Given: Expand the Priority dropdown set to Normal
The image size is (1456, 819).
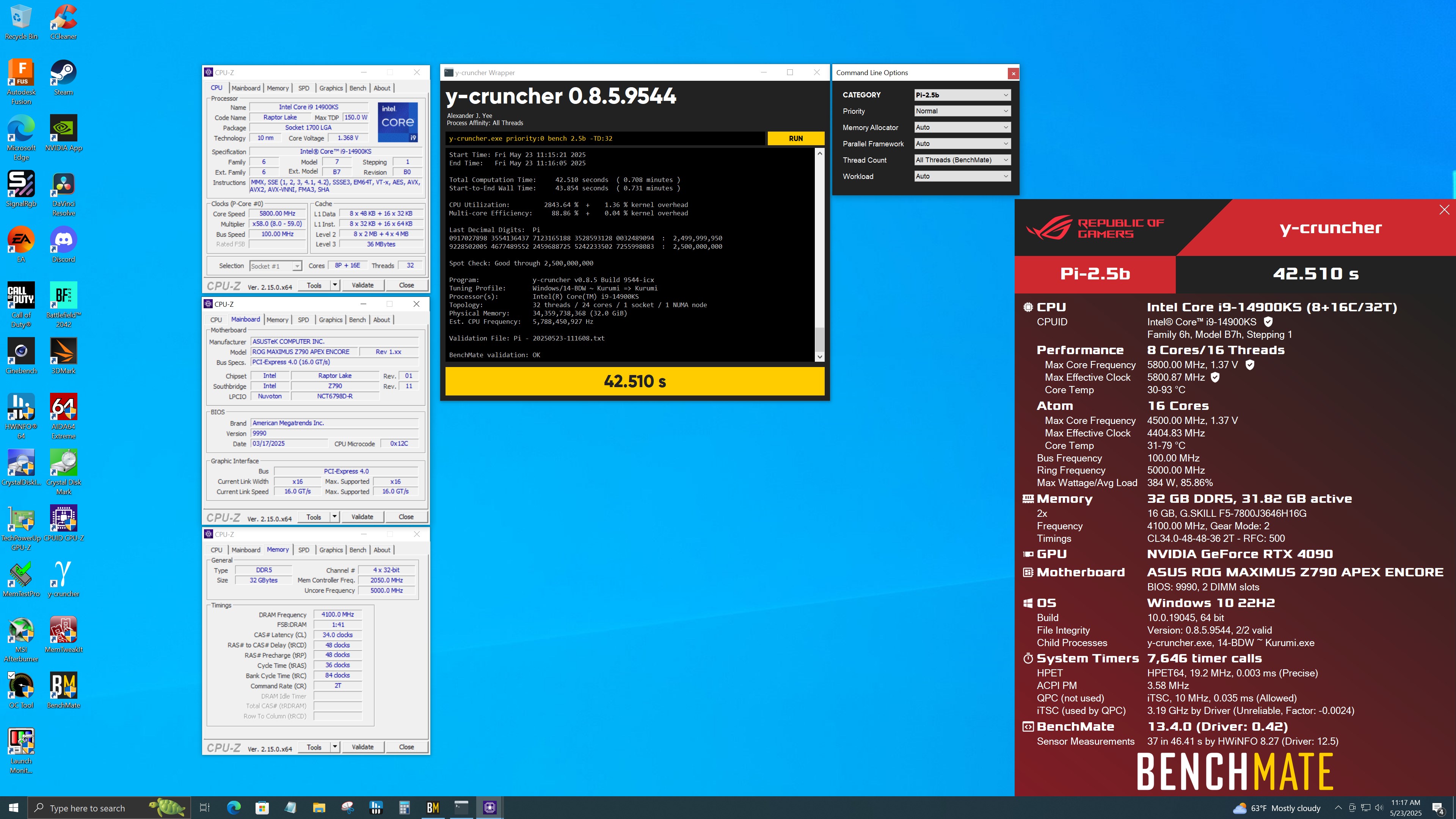Looking at the screenshot, I should (962, 111).
